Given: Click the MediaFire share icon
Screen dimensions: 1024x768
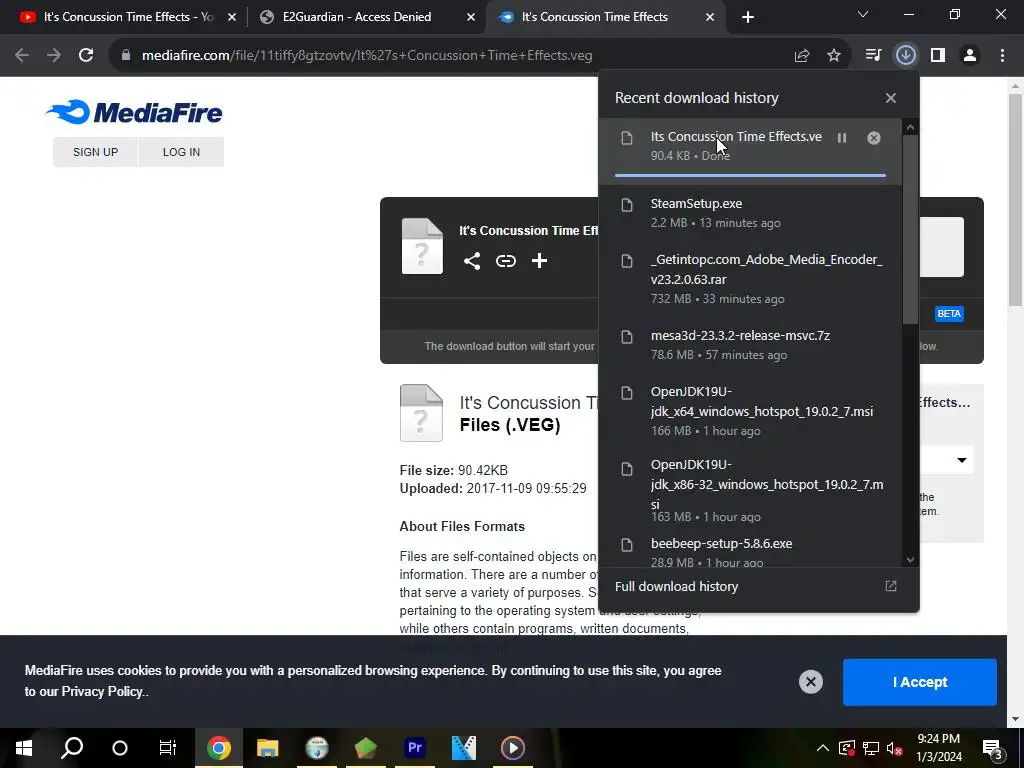Looking at the screenshot, I should click(x=472, y=261).
